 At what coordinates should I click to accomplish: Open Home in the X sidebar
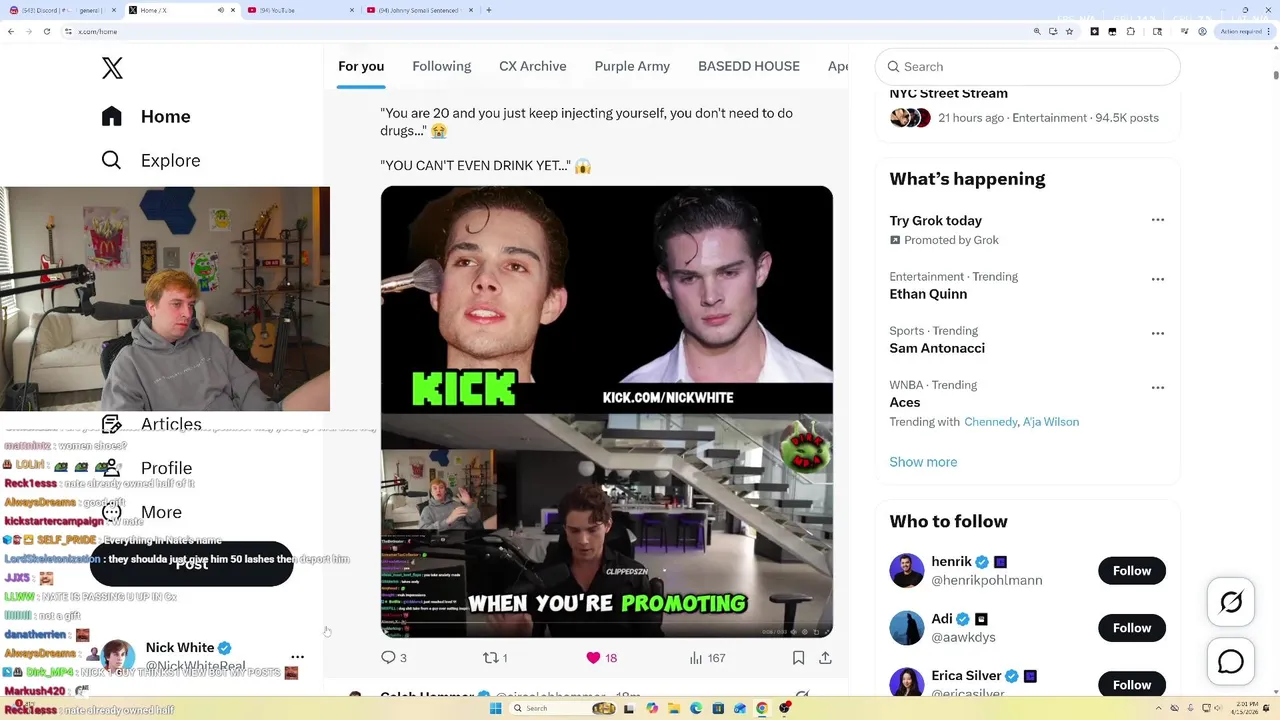(x=146, y=116)
